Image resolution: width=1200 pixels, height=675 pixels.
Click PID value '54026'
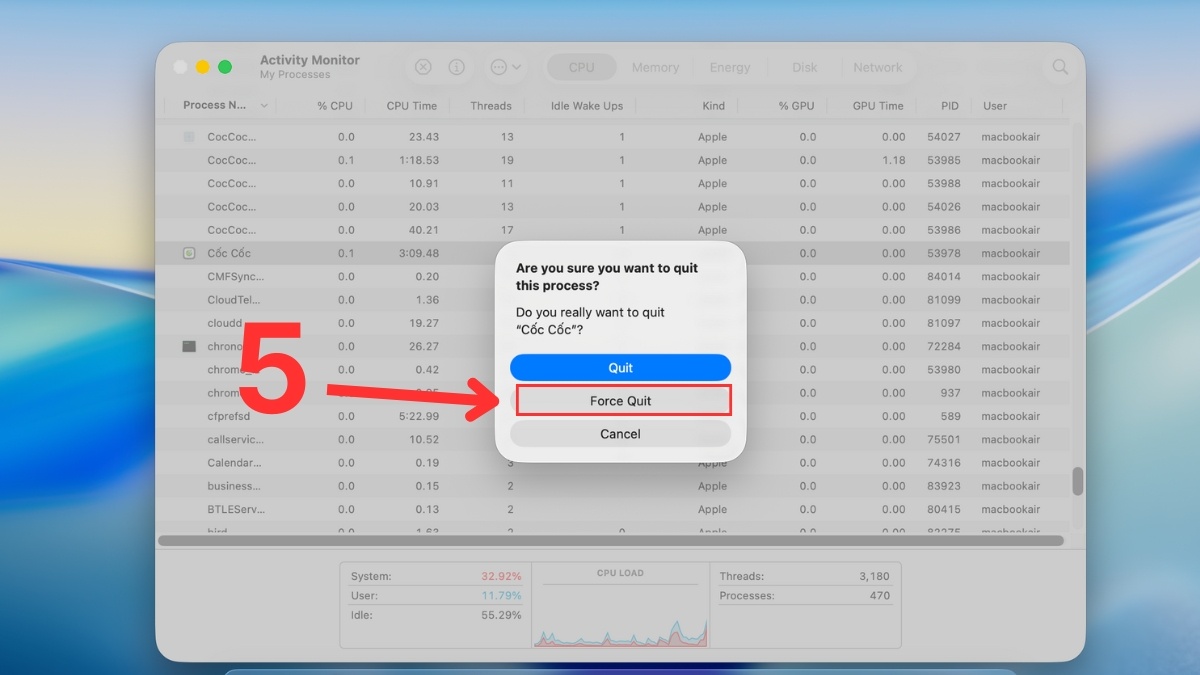pos(944,207)
